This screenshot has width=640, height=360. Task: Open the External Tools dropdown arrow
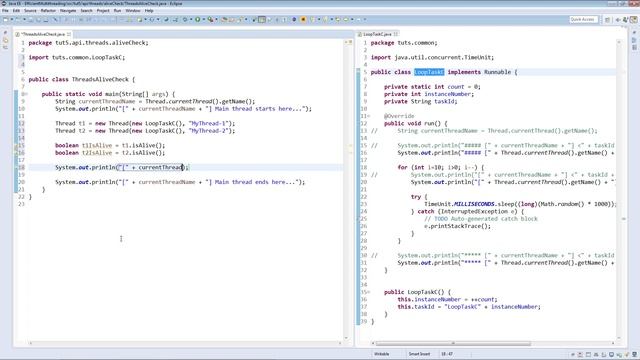coord(216,19)
